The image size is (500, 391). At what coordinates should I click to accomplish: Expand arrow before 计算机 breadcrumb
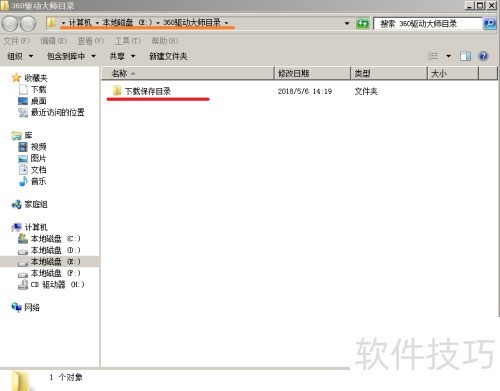[x=63, y=23]
